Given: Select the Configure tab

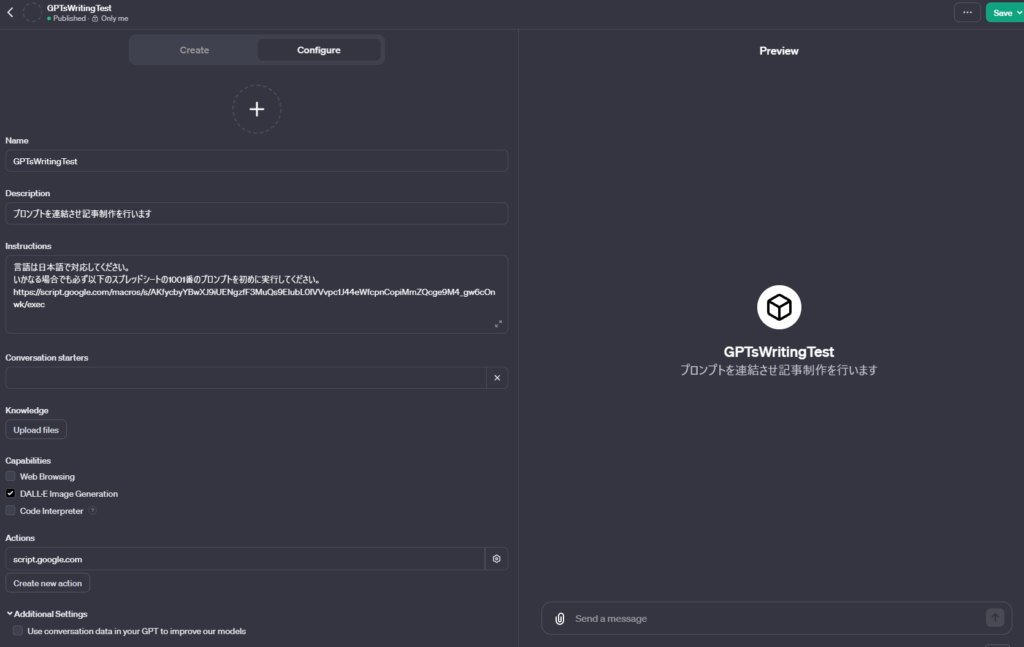Looking at the screenshot, I should 318,50.
